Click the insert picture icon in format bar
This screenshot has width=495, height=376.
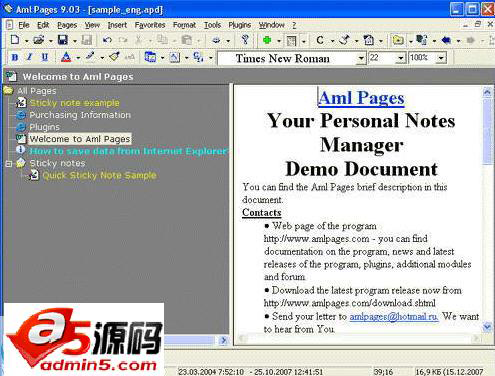coord(175,57)
